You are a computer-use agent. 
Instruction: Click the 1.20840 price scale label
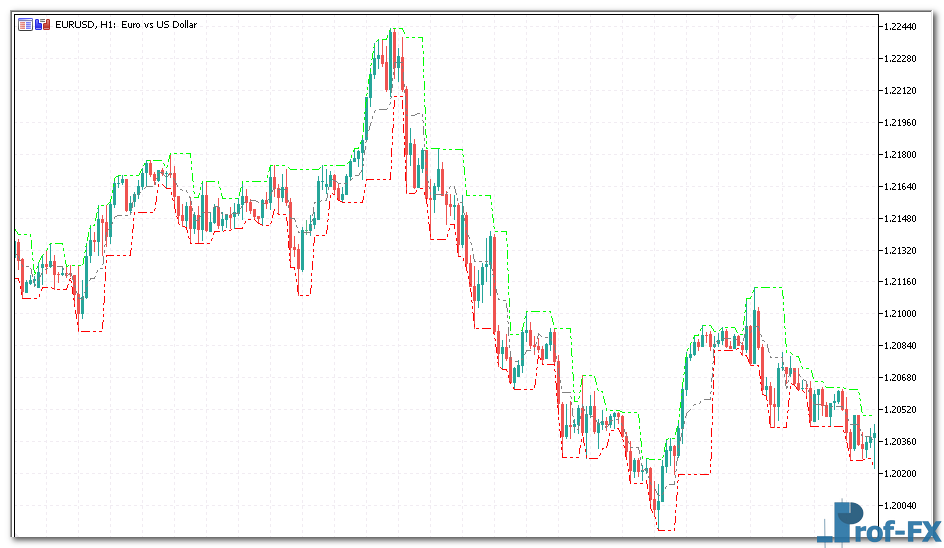tap(902, 346)
